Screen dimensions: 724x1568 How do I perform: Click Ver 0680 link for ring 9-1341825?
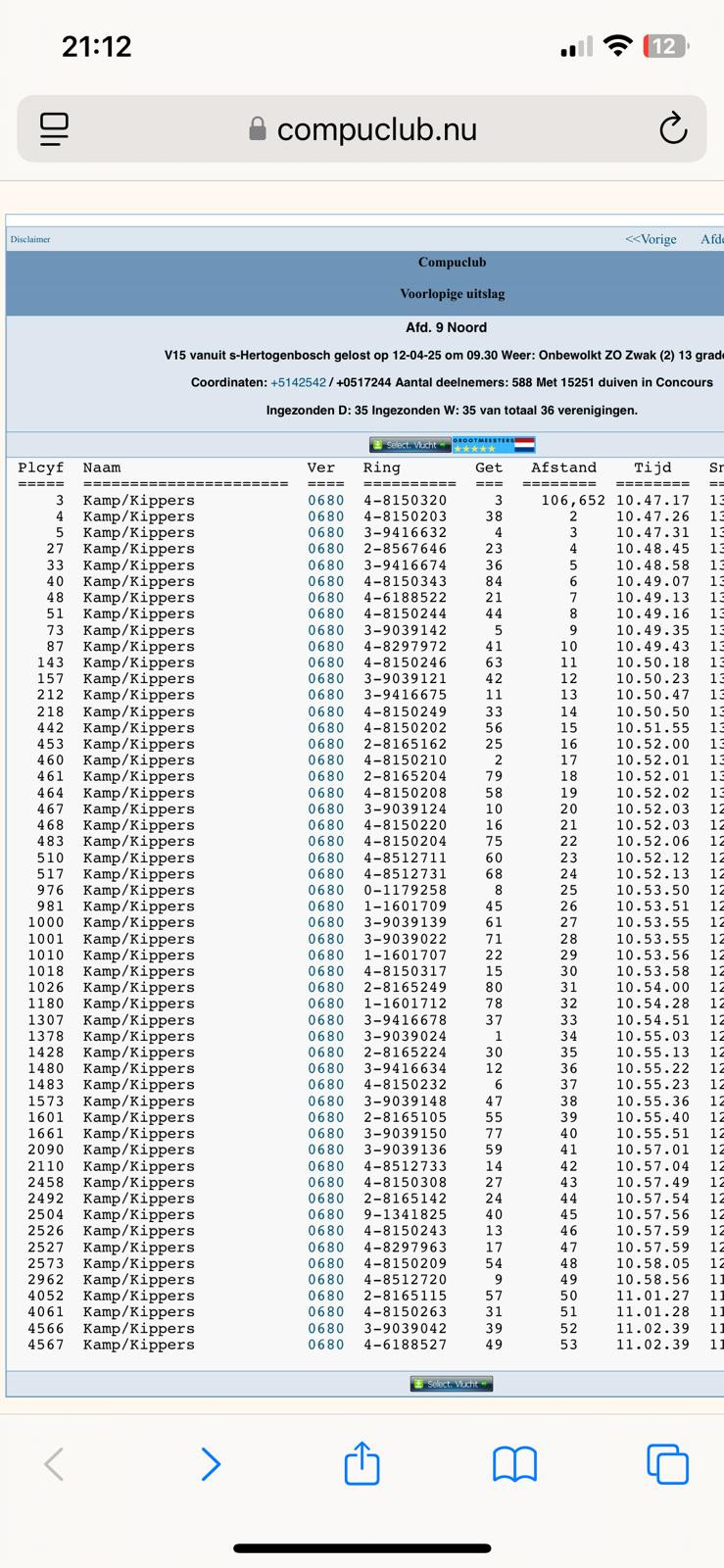(325, 1215)
